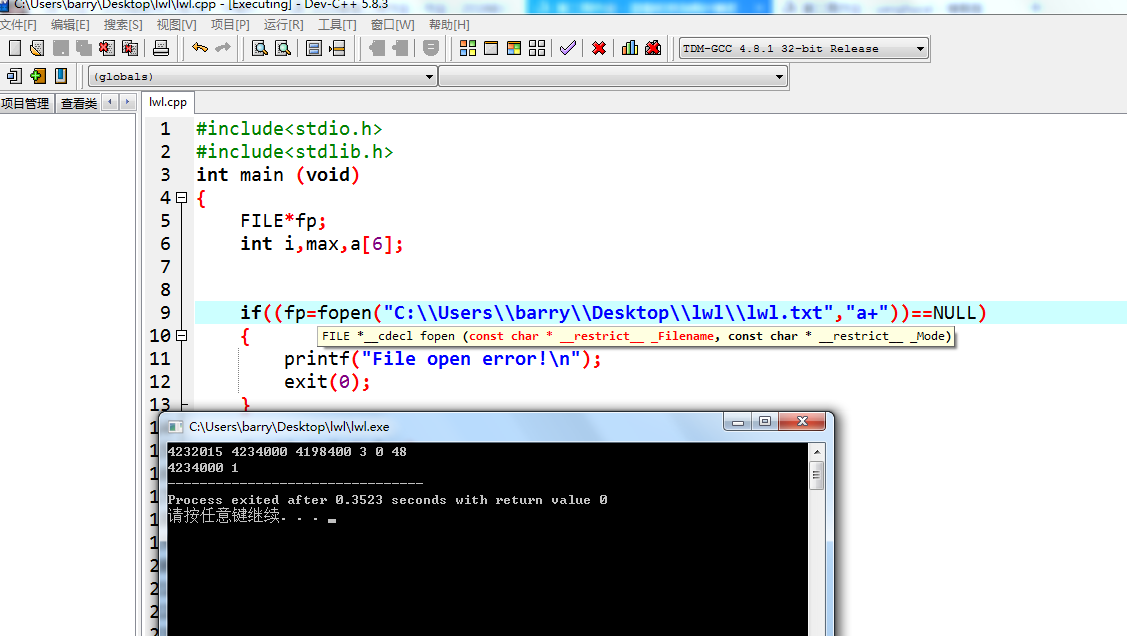Click the Profile Analysis bar-chart icon
Image resolution: width=1127 pixels, height=636 pixels.
tap(630, 48)
